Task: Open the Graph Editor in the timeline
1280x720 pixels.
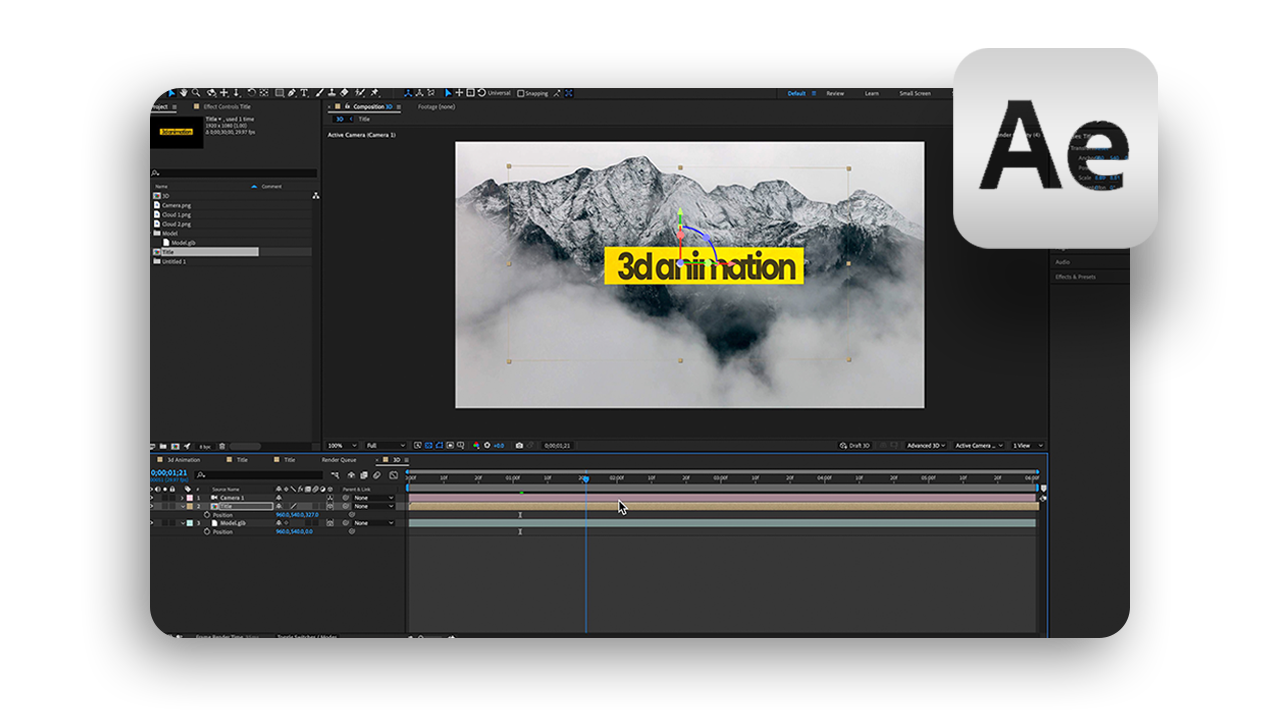Action: [x=394, y=475]
